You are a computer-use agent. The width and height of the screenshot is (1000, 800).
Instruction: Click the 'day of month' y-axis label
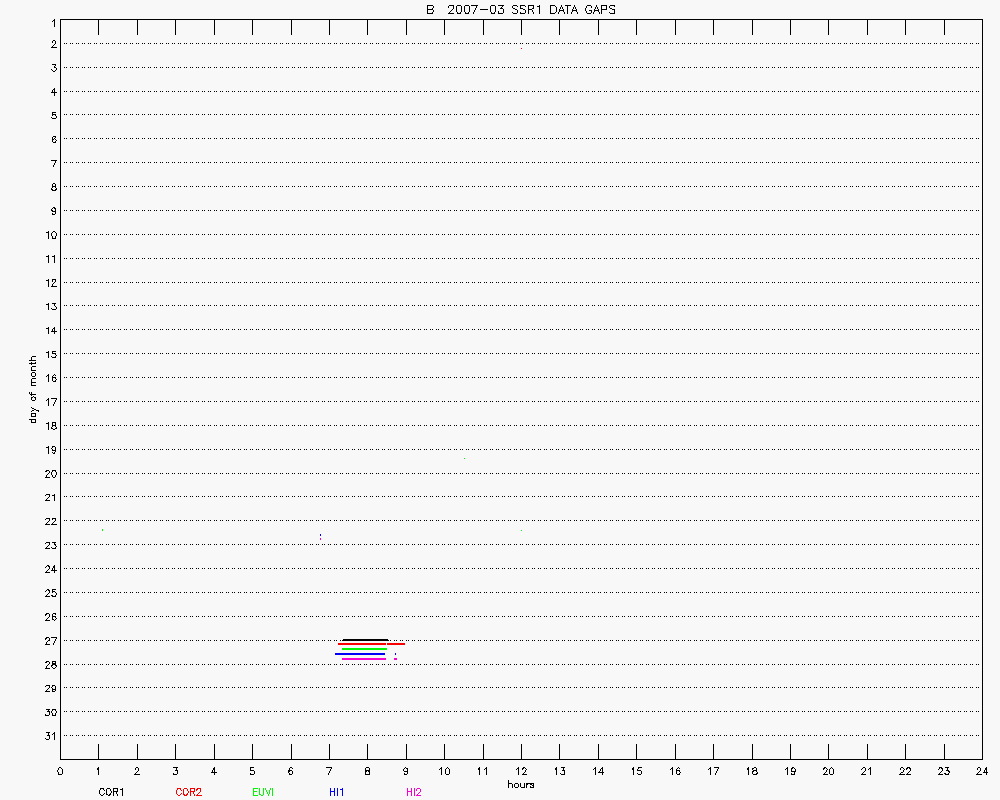click(33, 389)
